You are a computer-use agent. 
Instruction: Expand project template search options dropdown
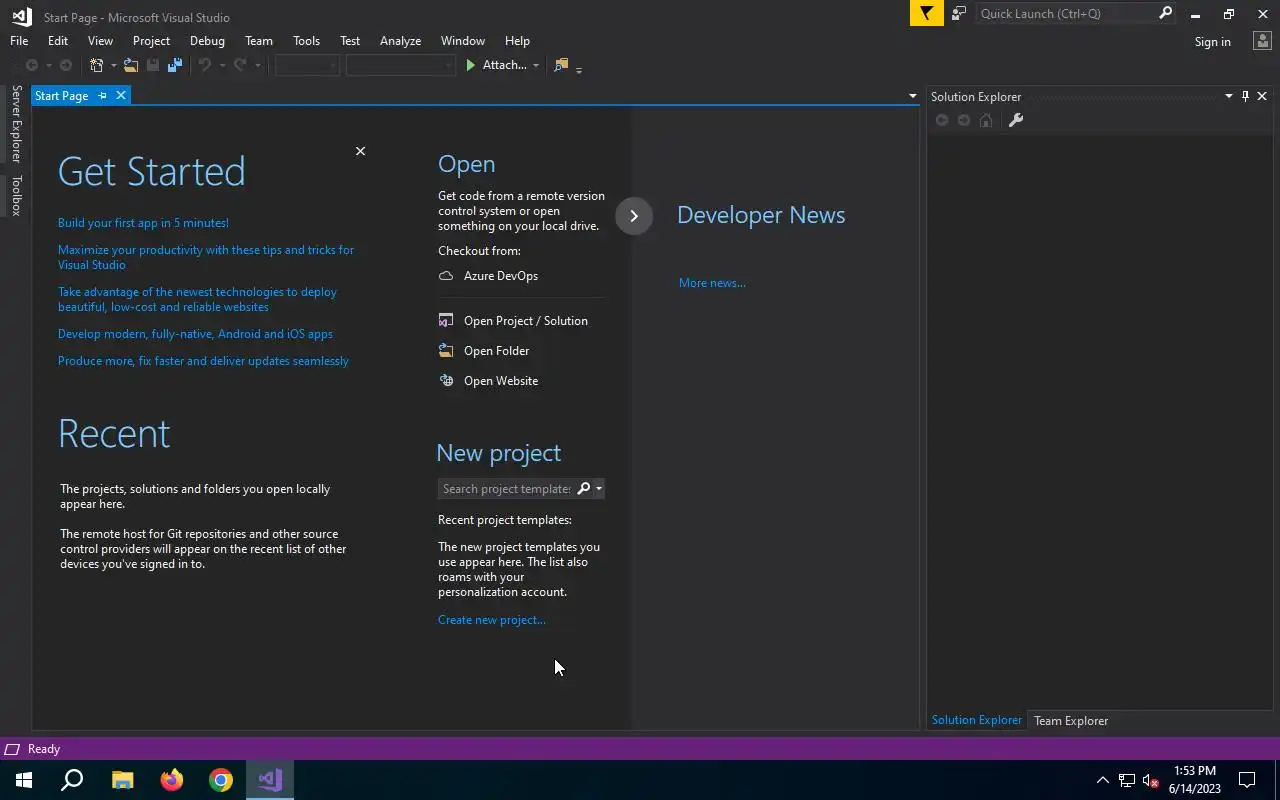click(598, 489)
